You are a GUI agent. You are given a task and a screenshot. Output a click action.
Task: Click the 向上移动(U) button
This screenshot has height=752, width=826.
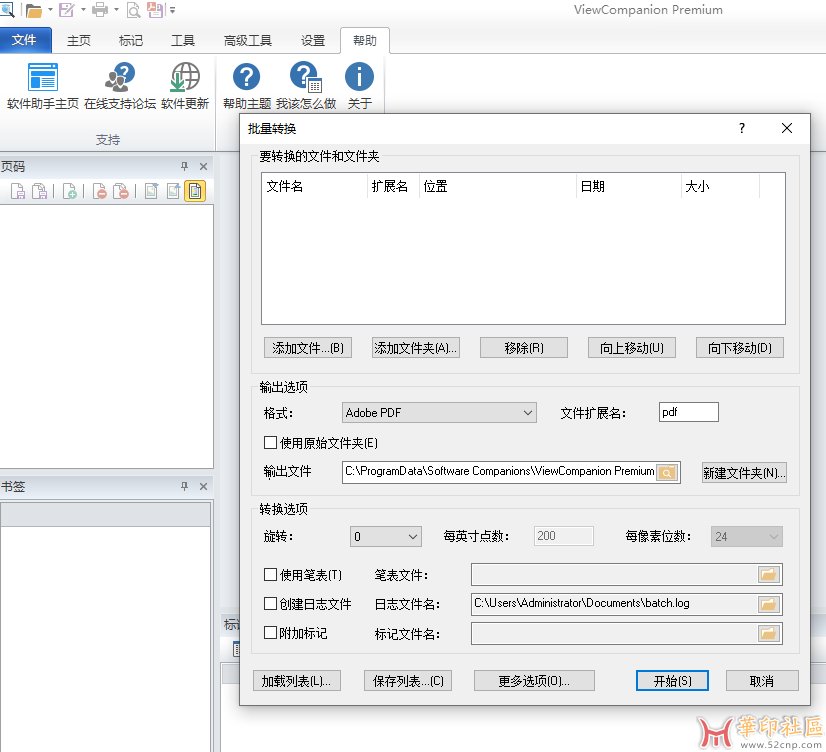pos(632,348)
